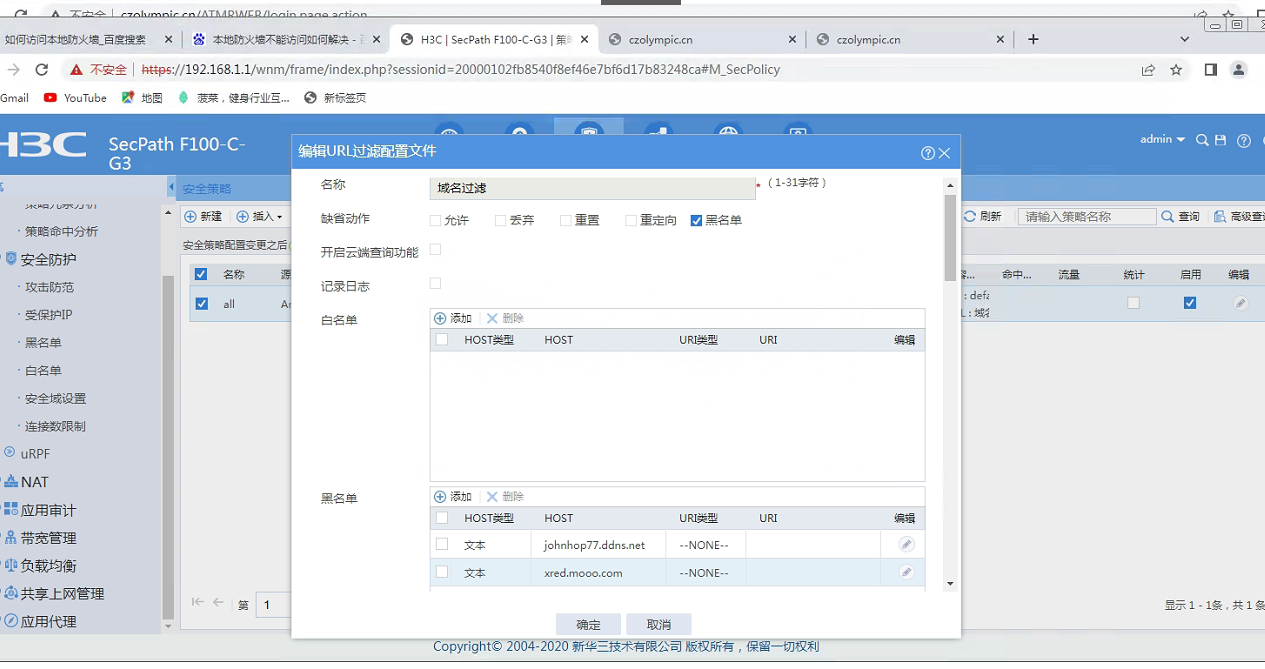This screenshot has width=1265, height=669.
Task: Click 添加 above the 黑名单 table
Action: pyautogui.click(x=453, y=496)
